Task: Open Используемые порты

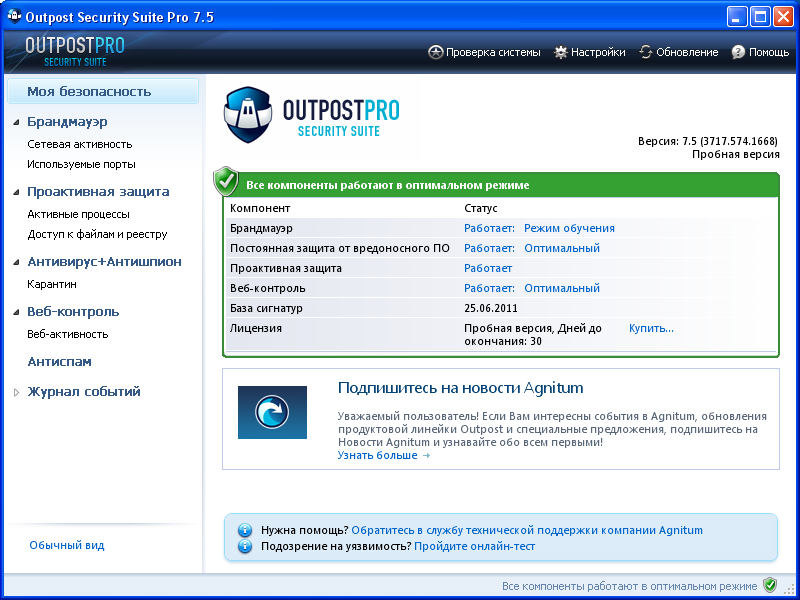Action: [x=81, y=164]
